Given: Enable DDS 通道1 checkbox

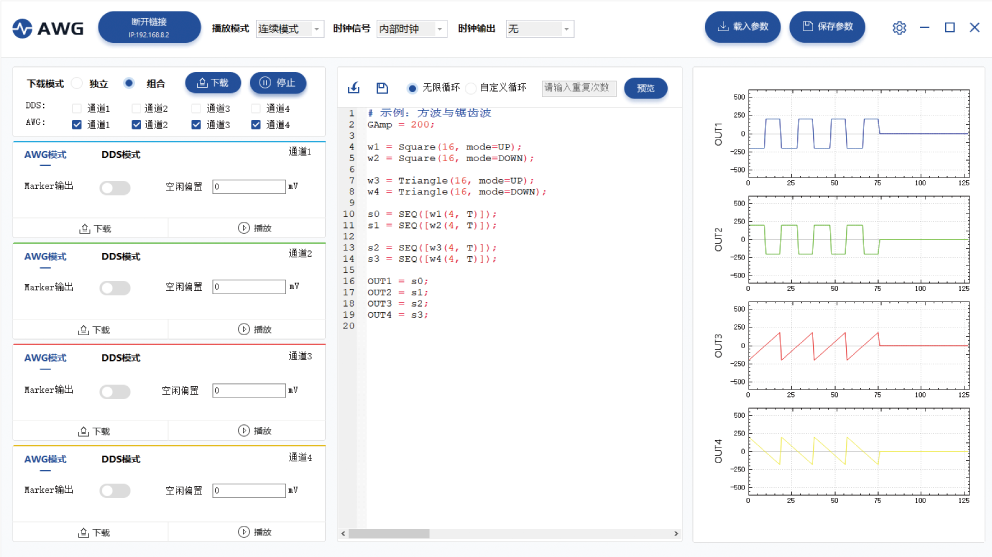Looking at the screenshot, I should 78,109.
